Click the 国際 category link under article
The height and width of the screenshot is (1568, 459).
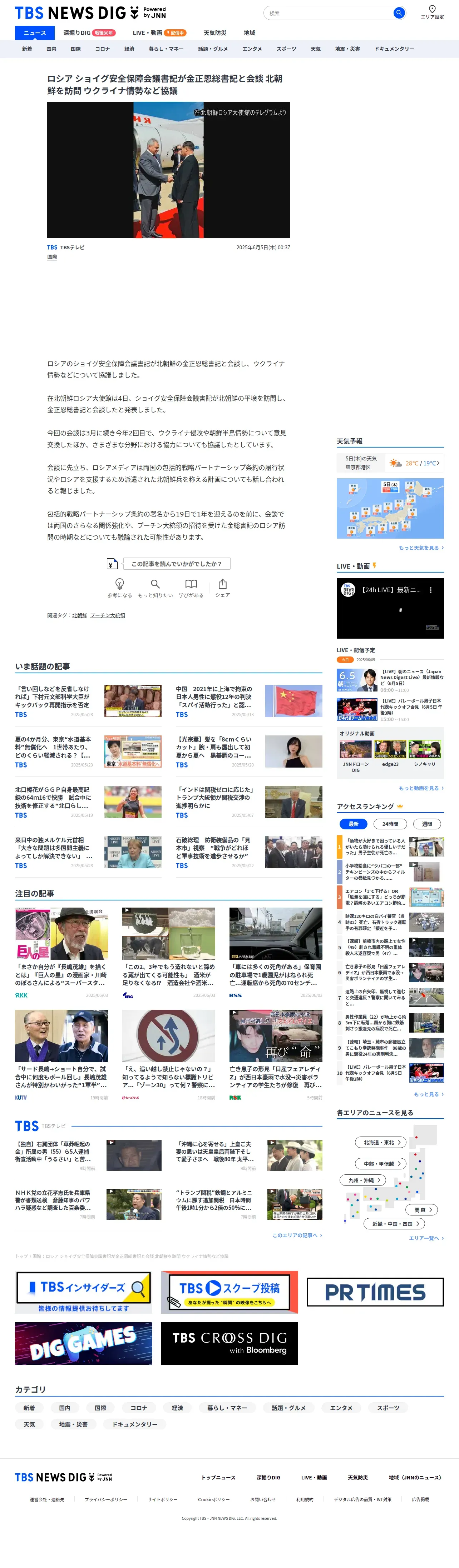click(x=53, y=258)
